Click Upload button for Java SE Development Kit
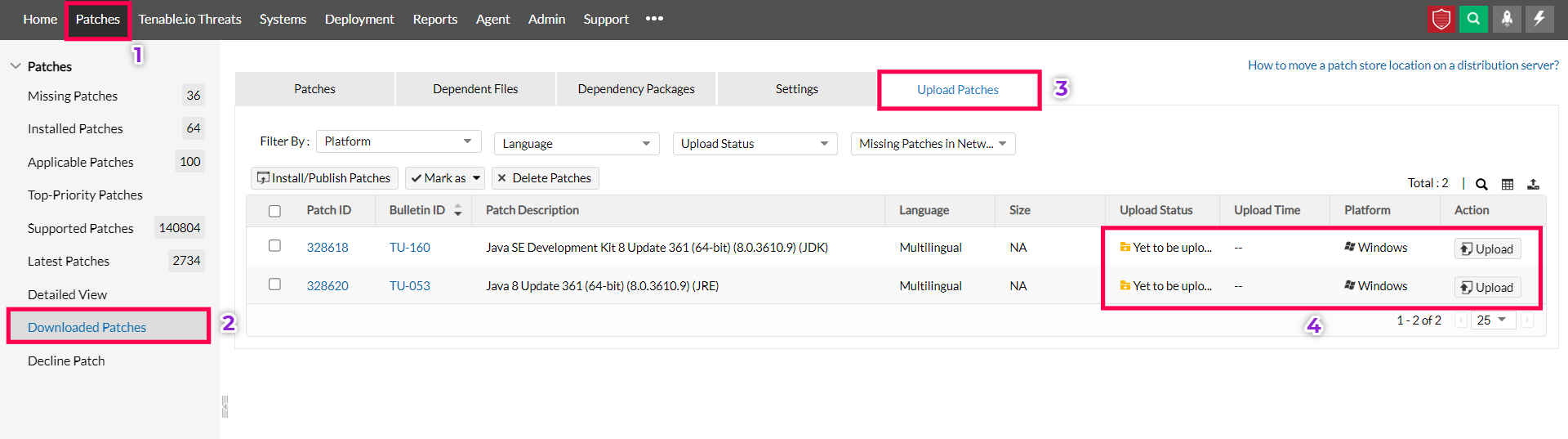 pyautogui.click(x=1487, y=249)
